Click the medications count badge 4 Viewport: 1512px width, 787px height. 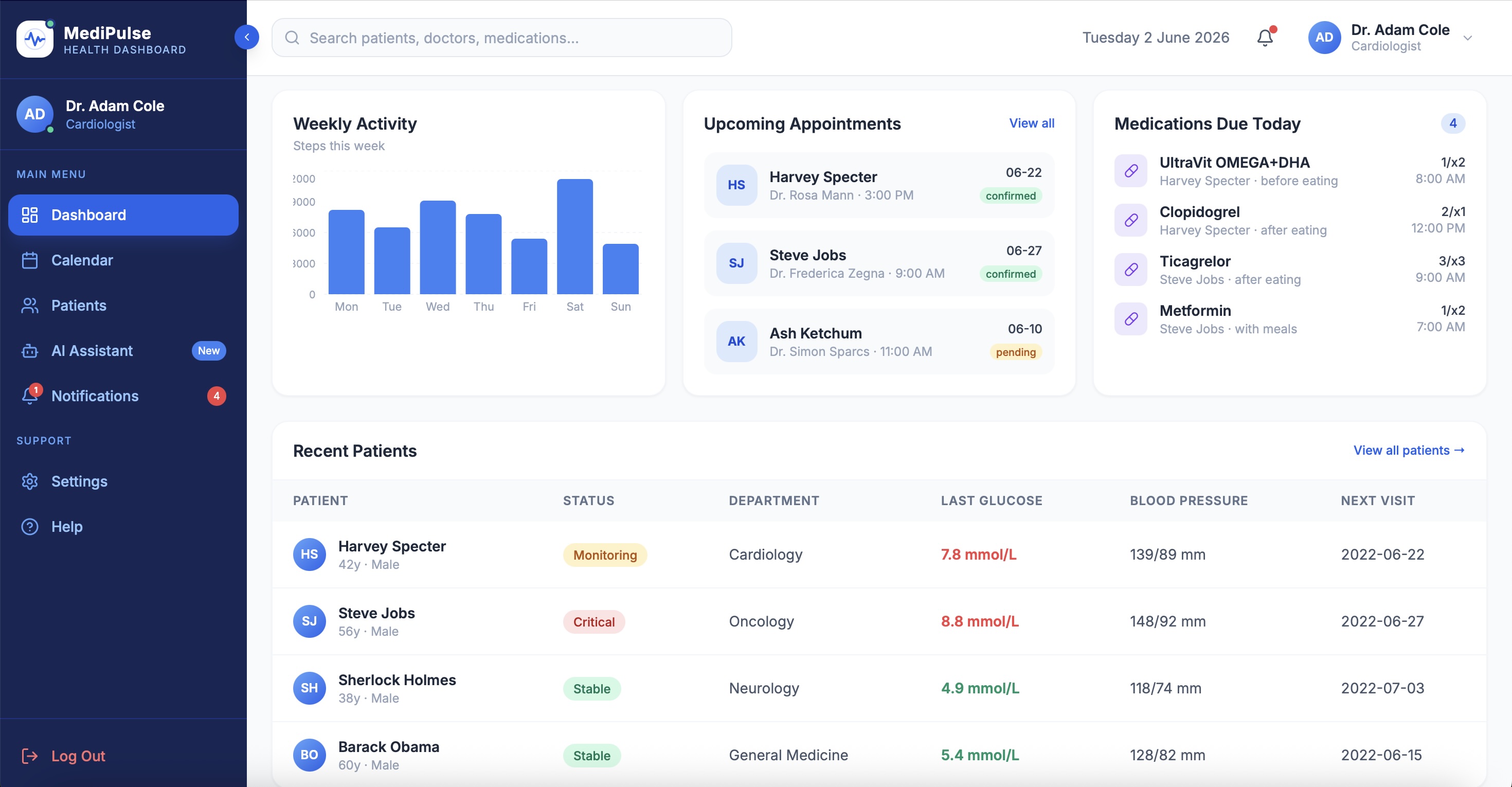1453,123
